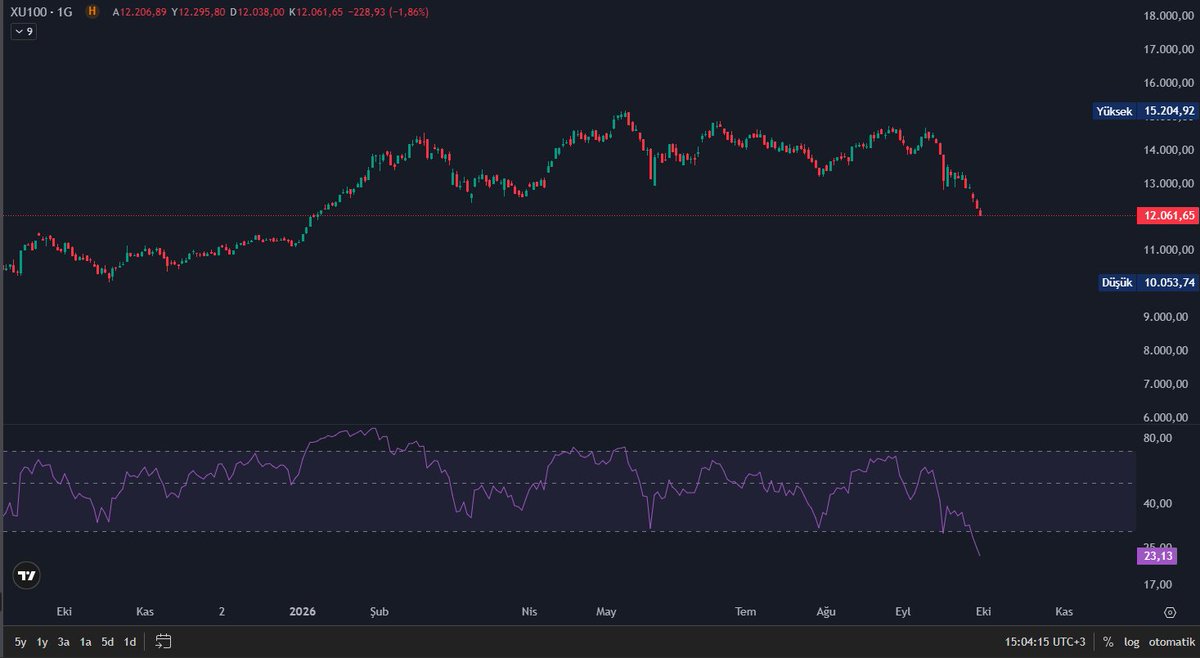Viewport: 1200px width, 658px height.
Task: Select the 1a date range
Action: pos(86,641)
